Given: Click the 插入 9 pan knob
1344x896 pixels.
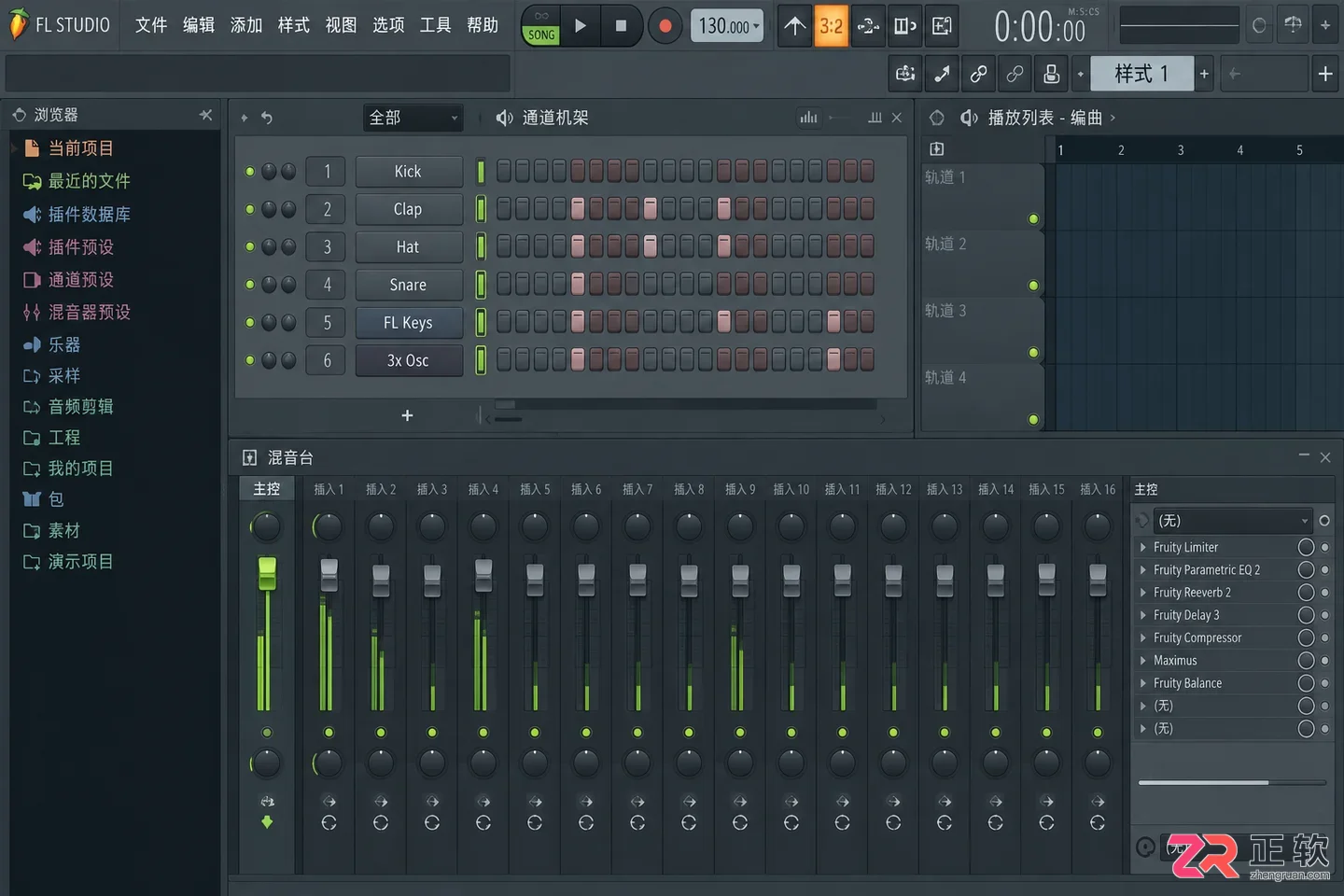Looking at the screenshot, I should click(740, 526).
